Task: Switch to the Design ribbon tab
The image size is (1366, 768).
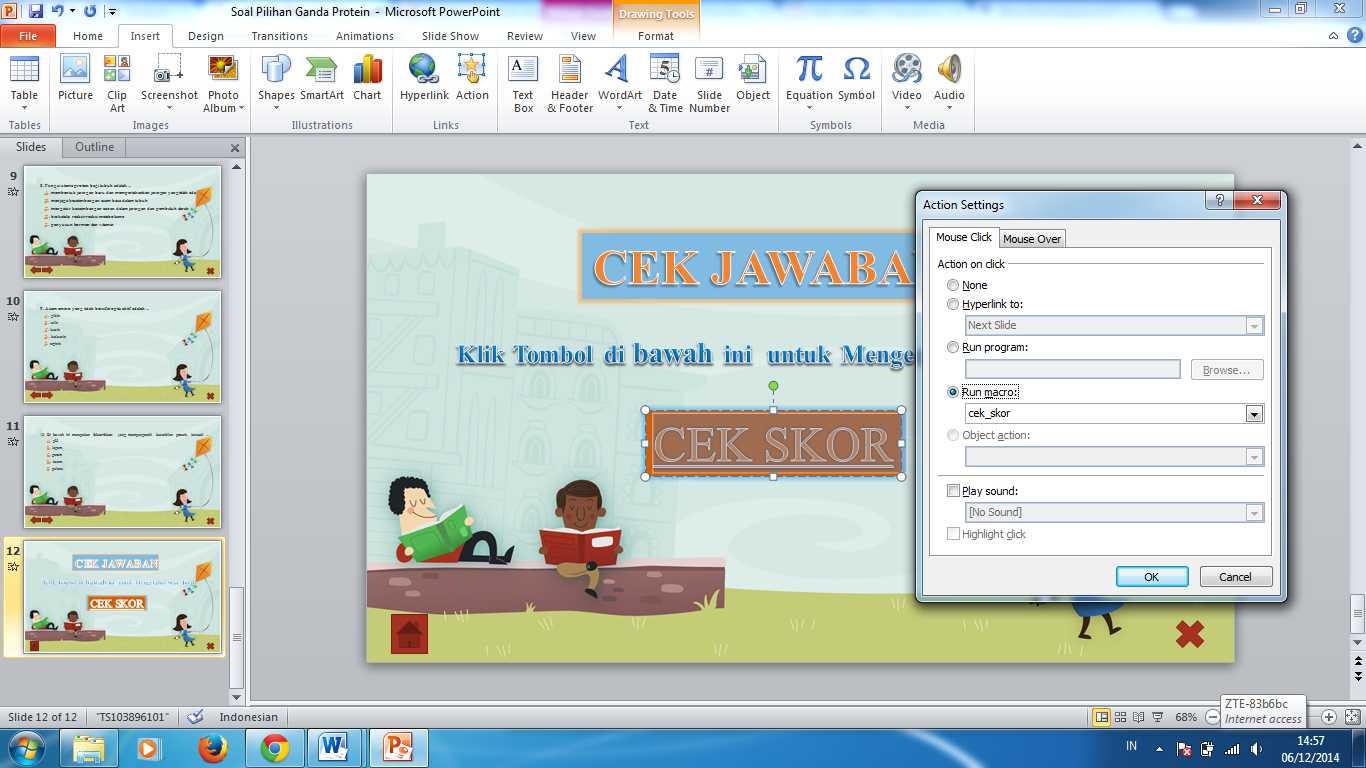Action: 206,36
